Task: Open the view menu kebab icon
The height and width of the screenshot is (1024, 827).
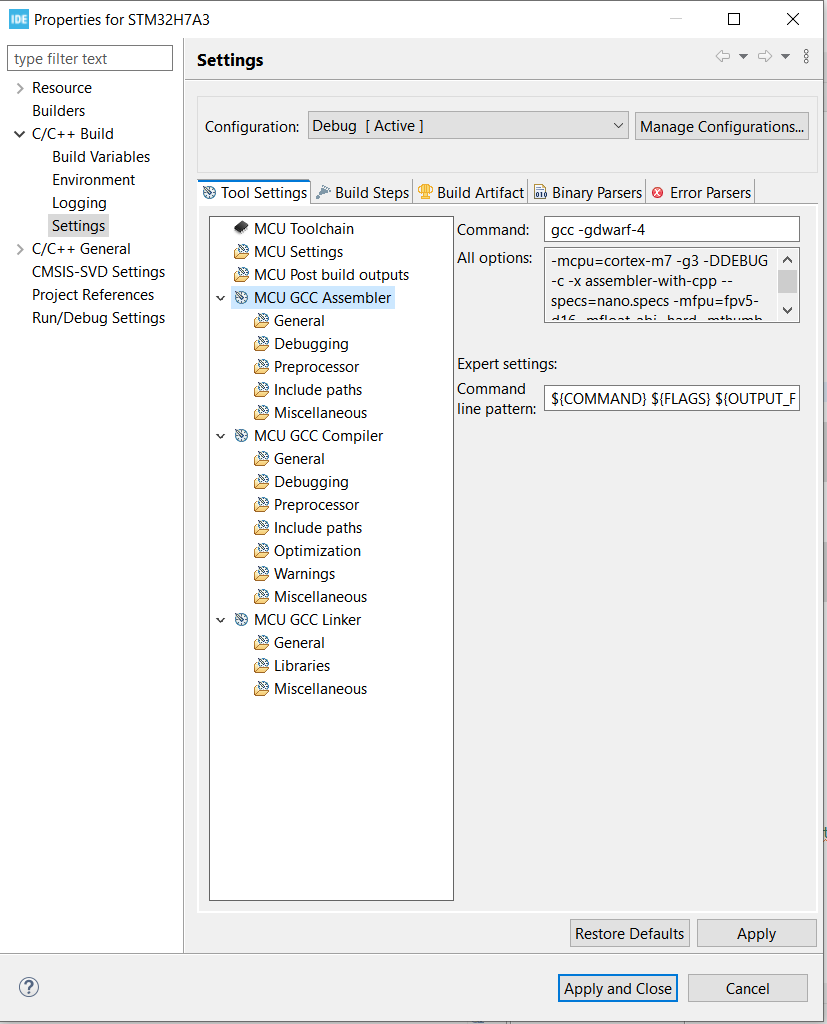Action: pos(806,57)
